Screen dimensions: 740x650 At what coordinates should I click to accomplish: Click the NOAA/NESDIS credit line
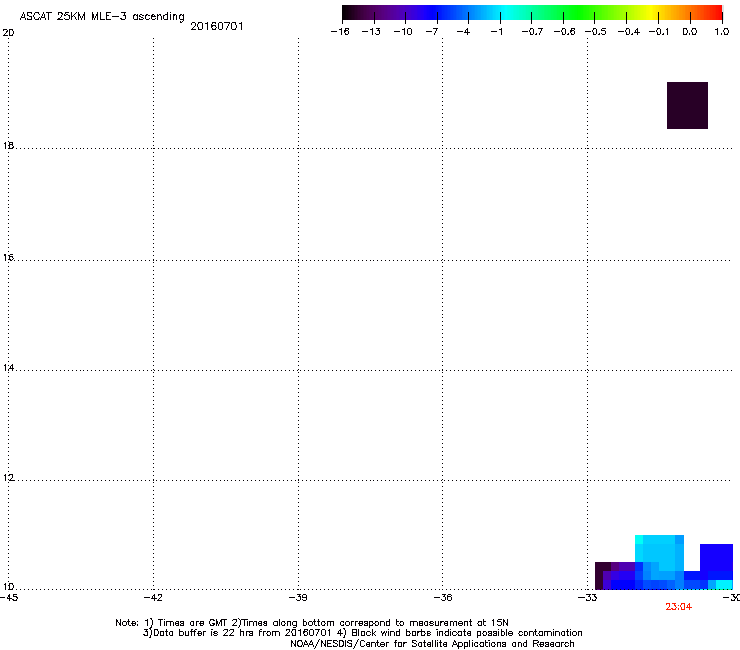click(x=432, y=644)
